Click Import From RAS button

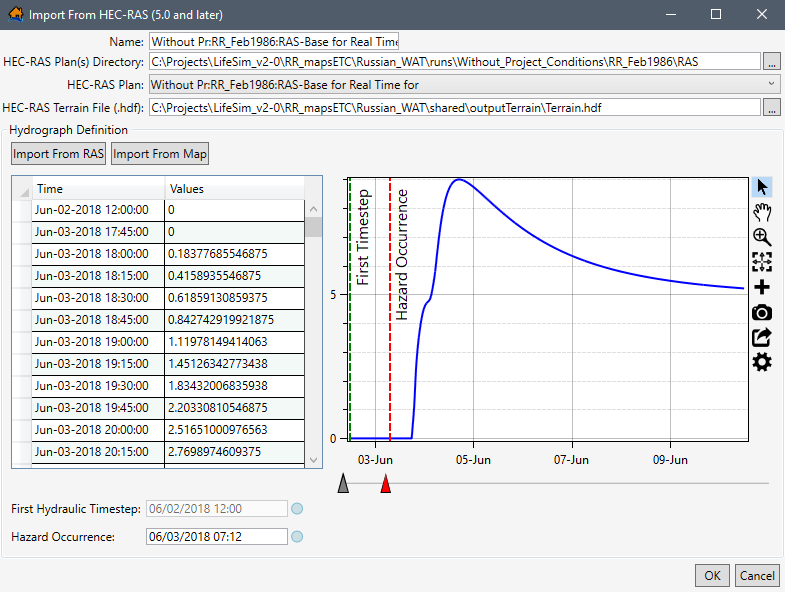coord(58,154)
